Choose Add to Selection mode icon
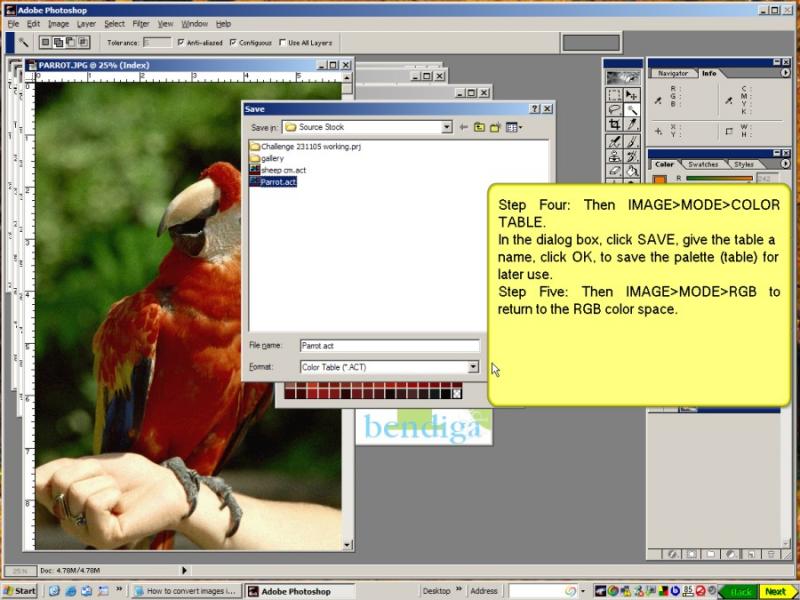Screen dimensions: 800x600 click(x=58, y=42)
